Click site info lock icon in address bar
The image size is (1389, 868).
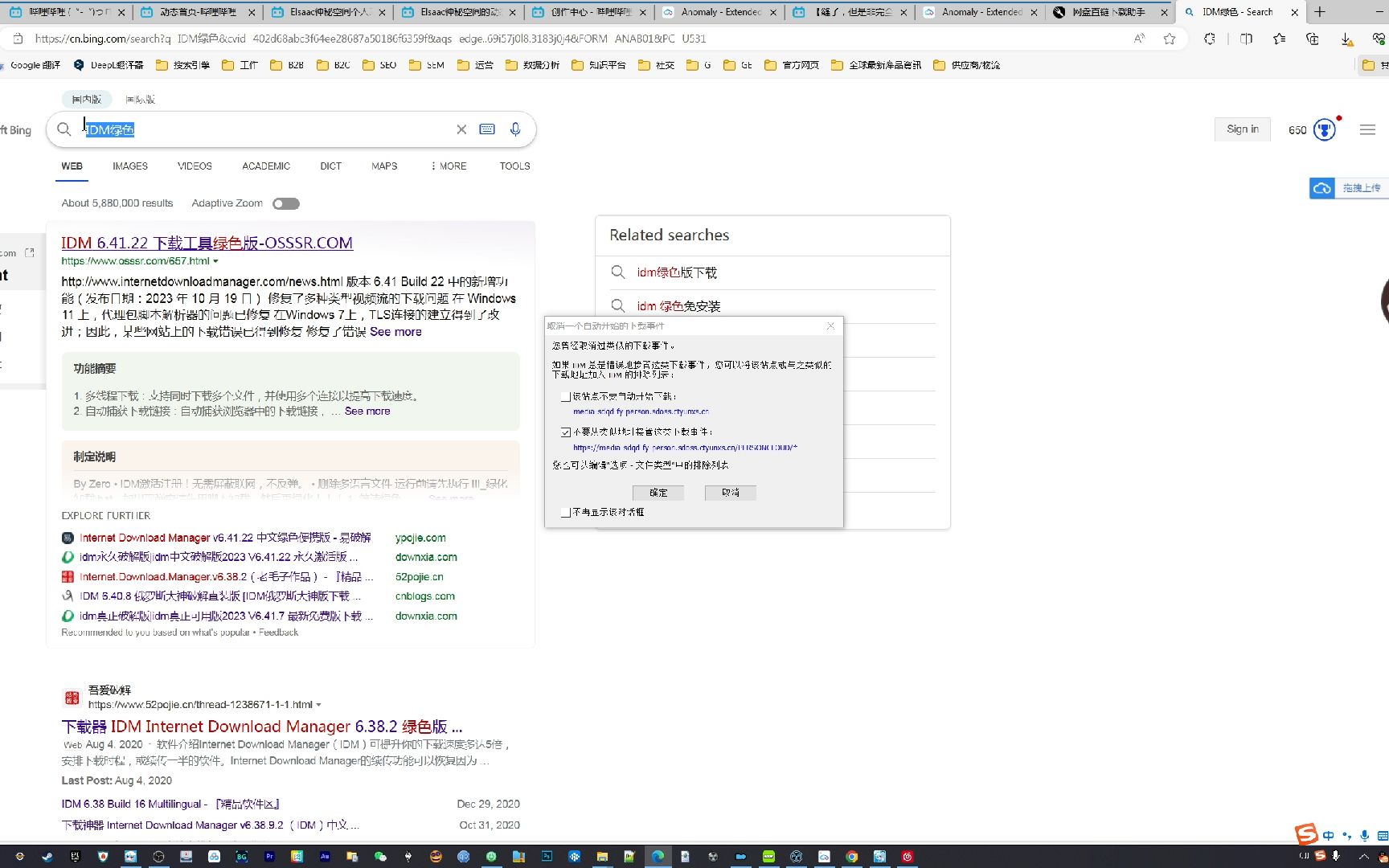point(18,39)
